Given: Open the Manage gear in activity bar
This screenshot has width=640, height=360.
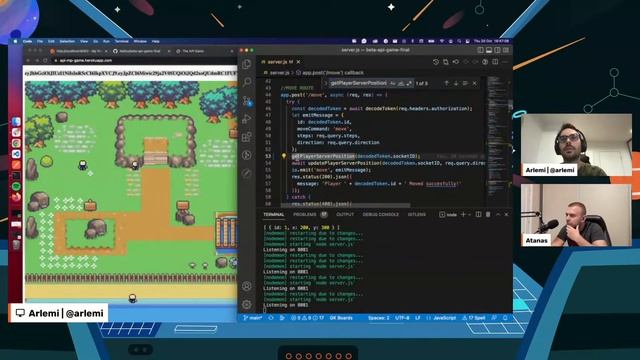Looking at the screenshot, I should (247, 304).
